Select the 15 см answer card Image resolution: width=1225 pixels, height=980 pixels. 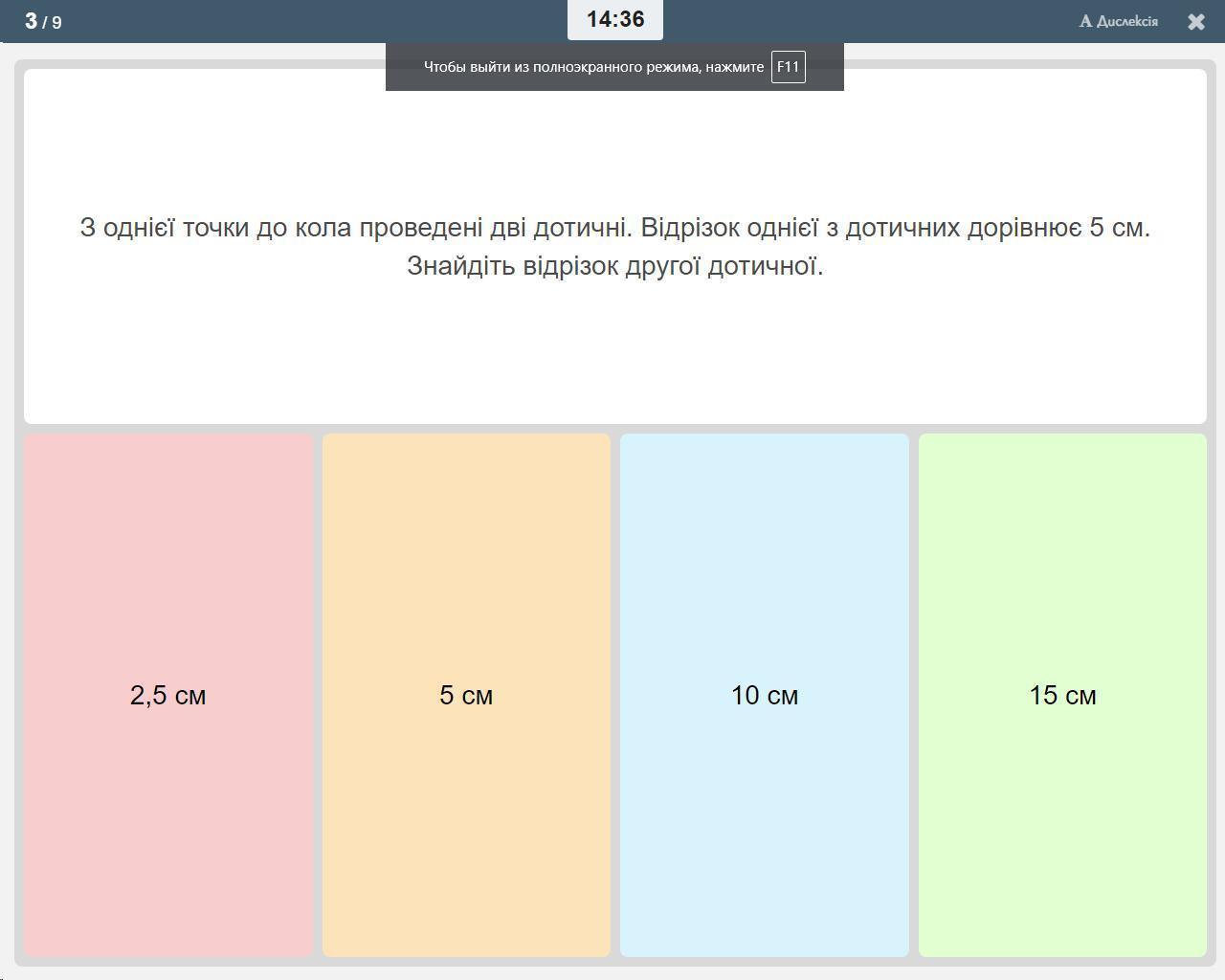[1062, 695]
